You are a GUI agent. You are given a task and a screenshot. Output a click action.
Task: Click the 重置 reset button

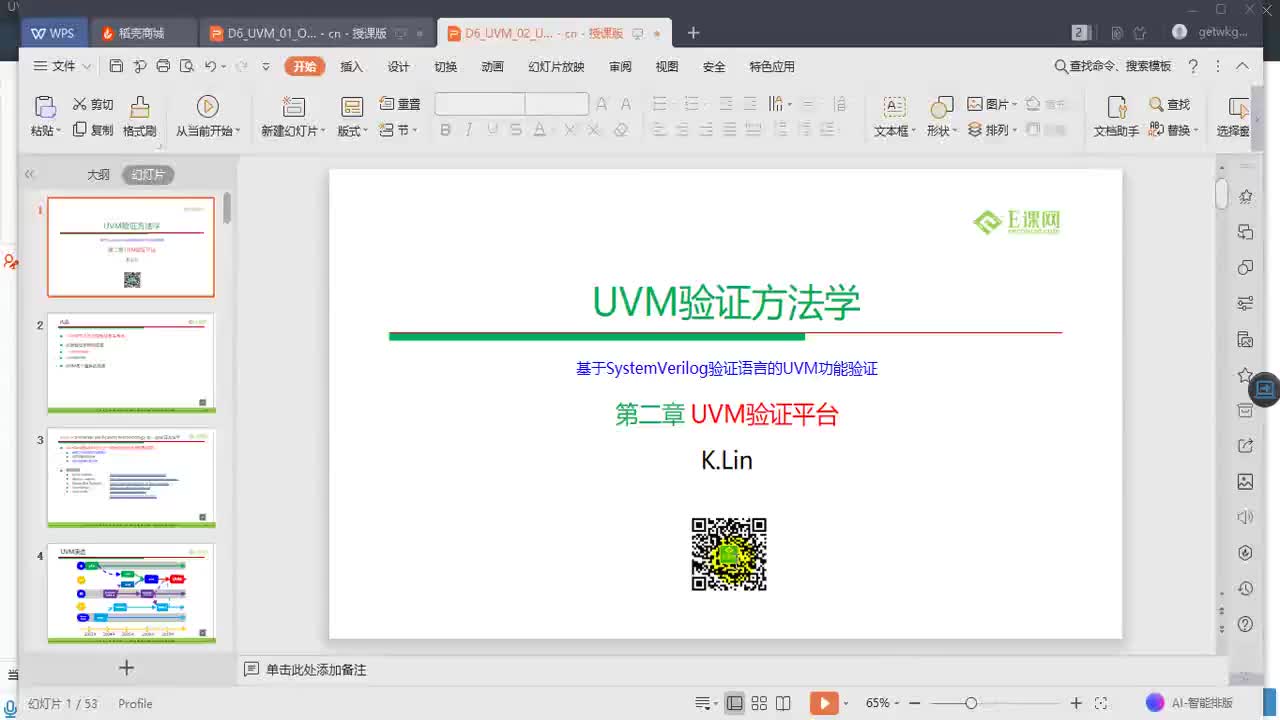click(x=400, y=104)
